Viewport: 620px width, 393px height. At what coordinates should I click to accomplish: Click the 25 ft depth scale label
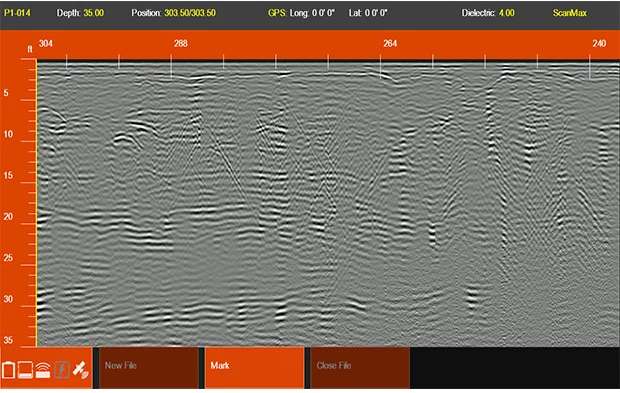(x=8, y=258)
